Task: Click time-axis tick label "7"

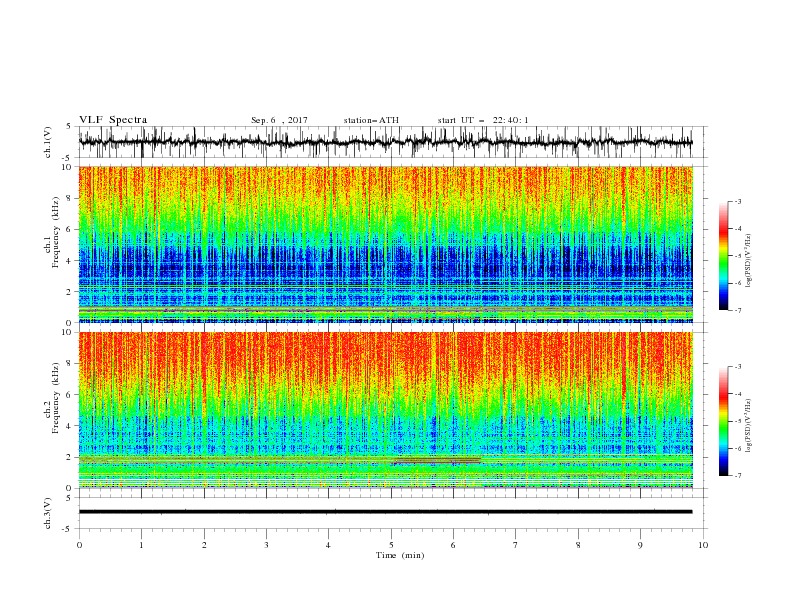Action: (516, 545)
